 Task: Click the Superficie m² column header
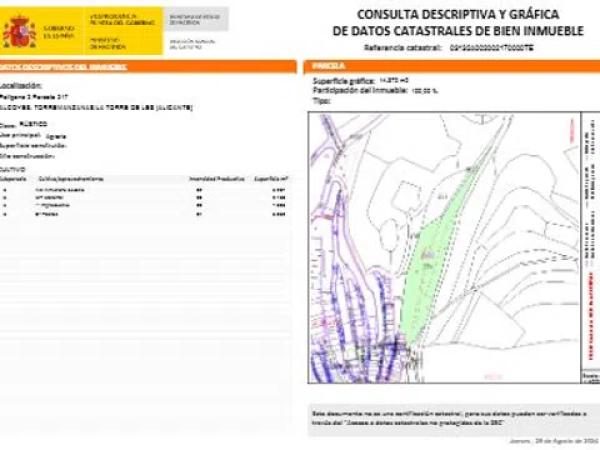270,180
